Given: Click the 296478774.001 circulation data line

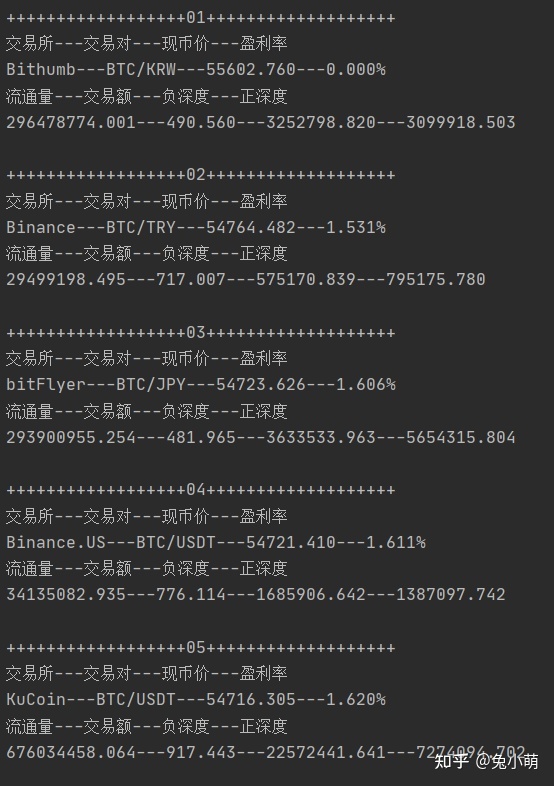Looking at the screenshot, I should click(261, 122).
